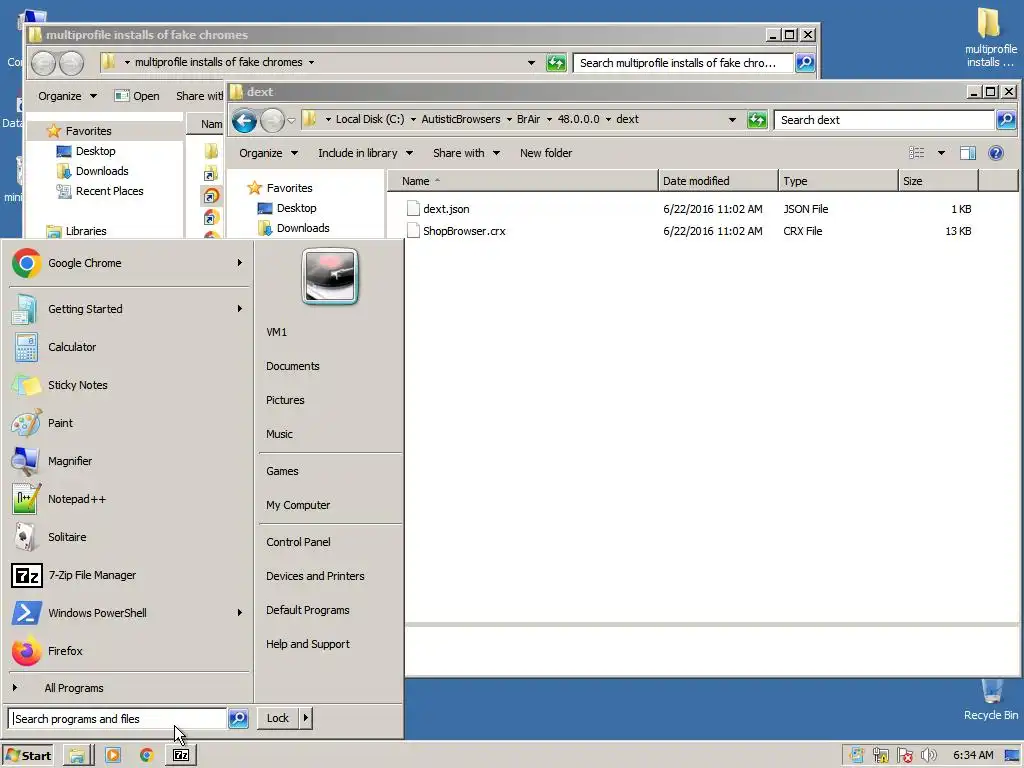
Task: Click Open in multiprofile installs window
Action: point(137,96)
